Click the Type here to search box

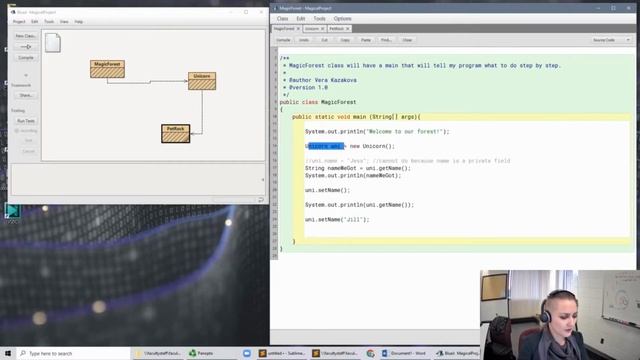(73, 353)
